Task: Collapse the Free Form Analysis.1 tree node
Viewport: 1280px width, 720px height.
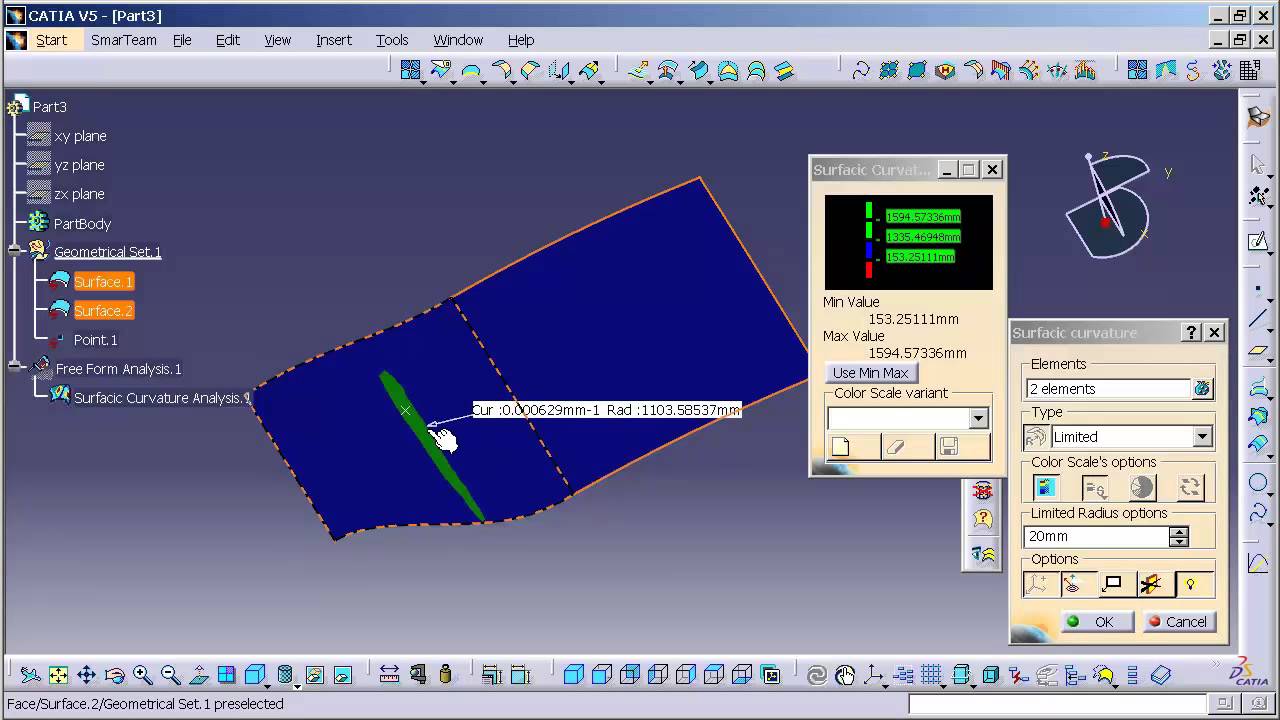Action: click(x=16, y=368)
